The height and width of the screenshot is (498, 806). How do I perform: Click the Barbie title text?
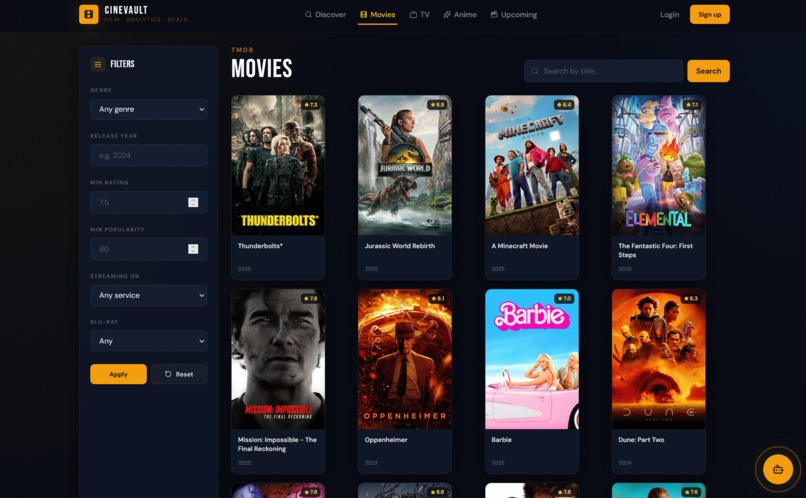(501, 439)
